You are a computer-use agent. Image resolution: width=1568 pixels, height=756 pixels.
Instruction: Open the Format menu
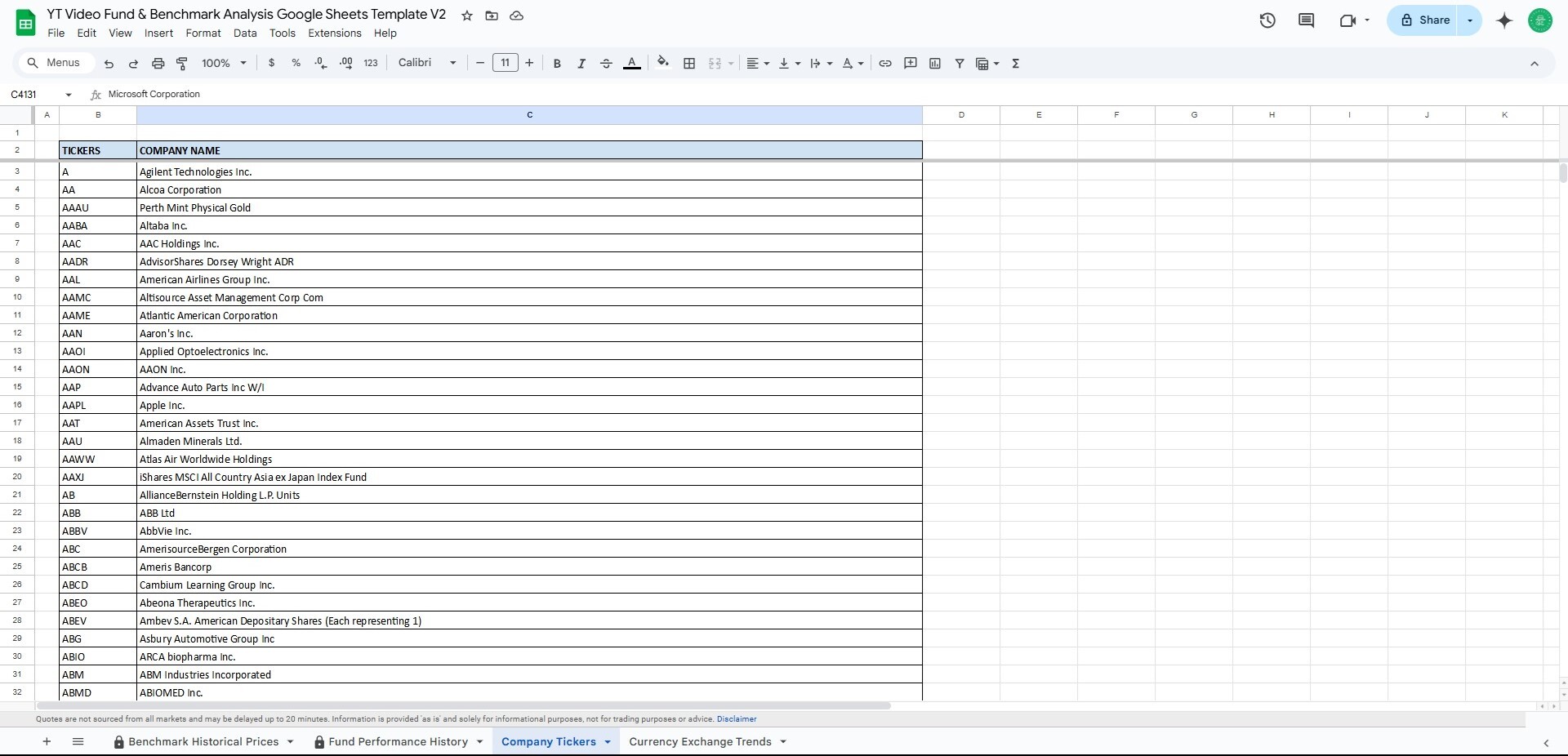tap(203, 33)
